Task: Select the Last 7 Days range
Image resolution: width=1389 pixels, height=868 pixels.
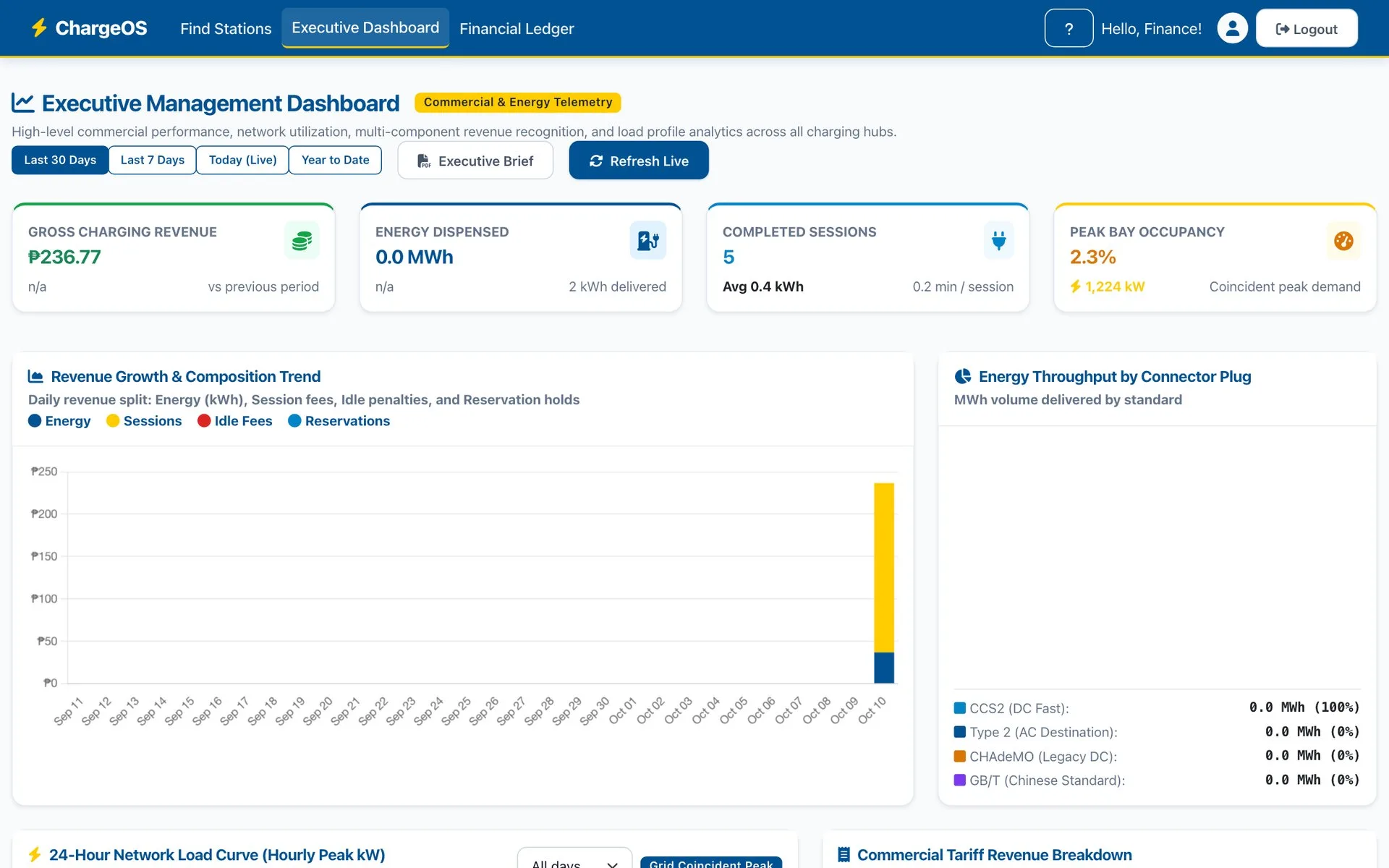Action: (x=152, y=160)
